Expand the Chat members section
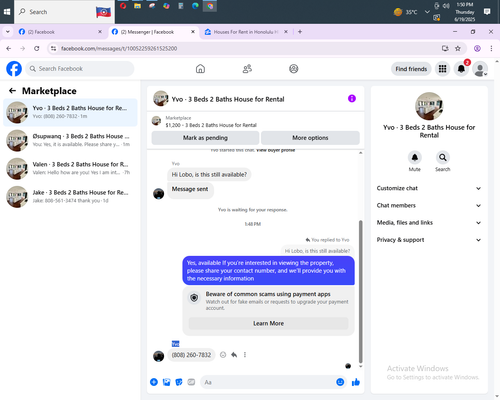 pyautogui.click(x=429, y=205)
